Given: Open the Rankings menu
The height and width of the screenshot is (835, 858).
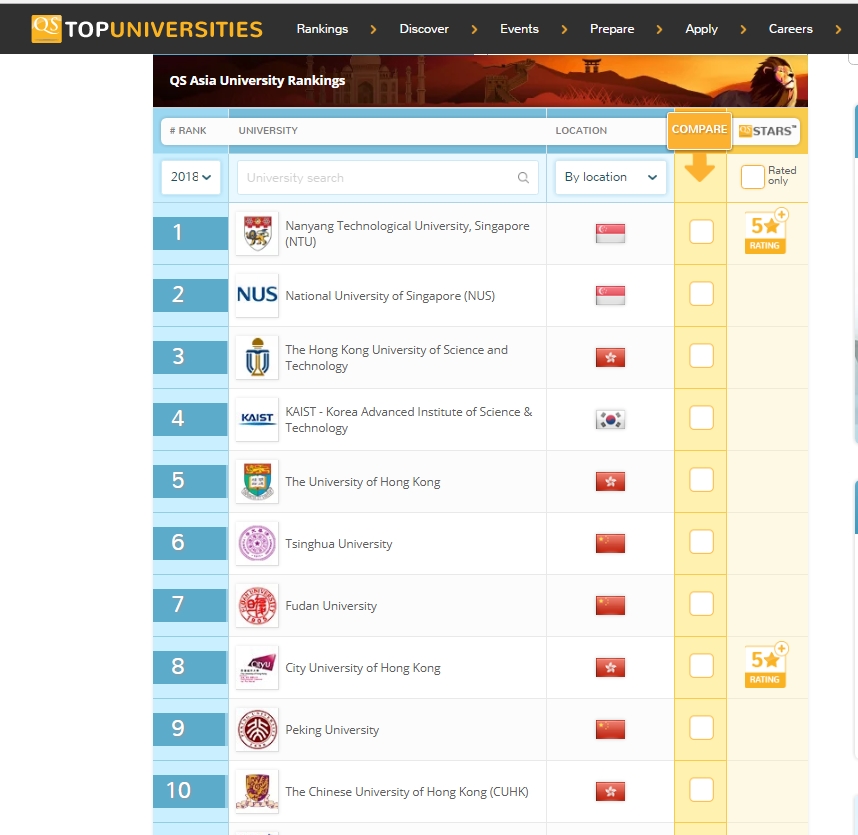Looking at the screenshot, I should coord(322,28).
